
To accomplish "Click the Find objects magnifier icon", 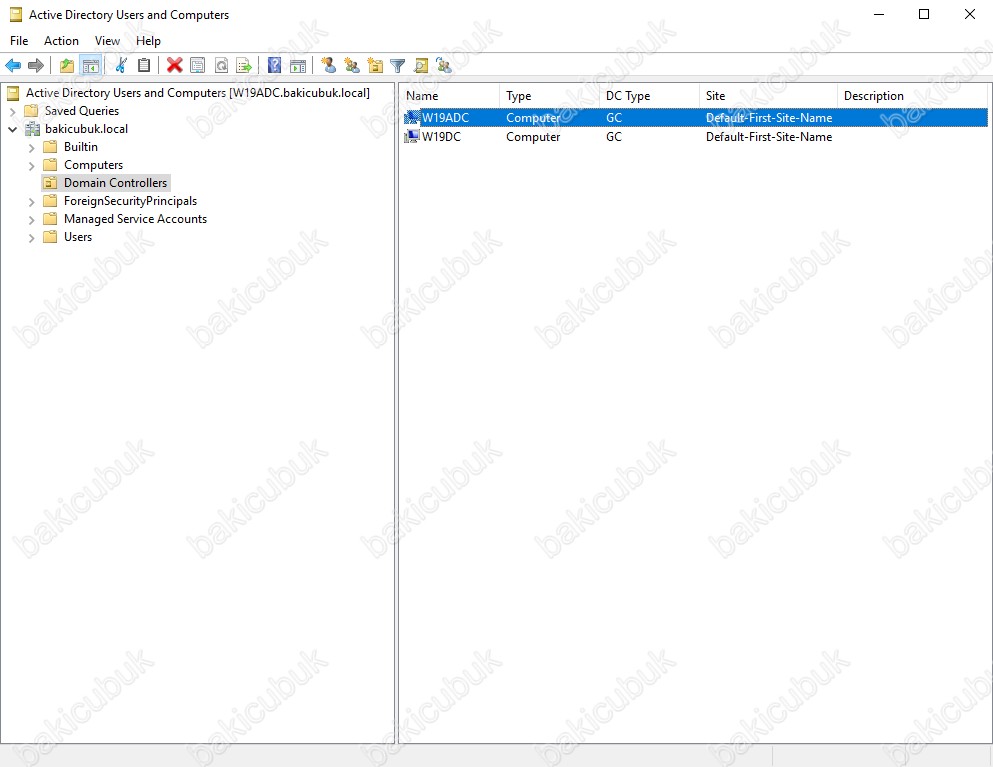I will point(421,65).
